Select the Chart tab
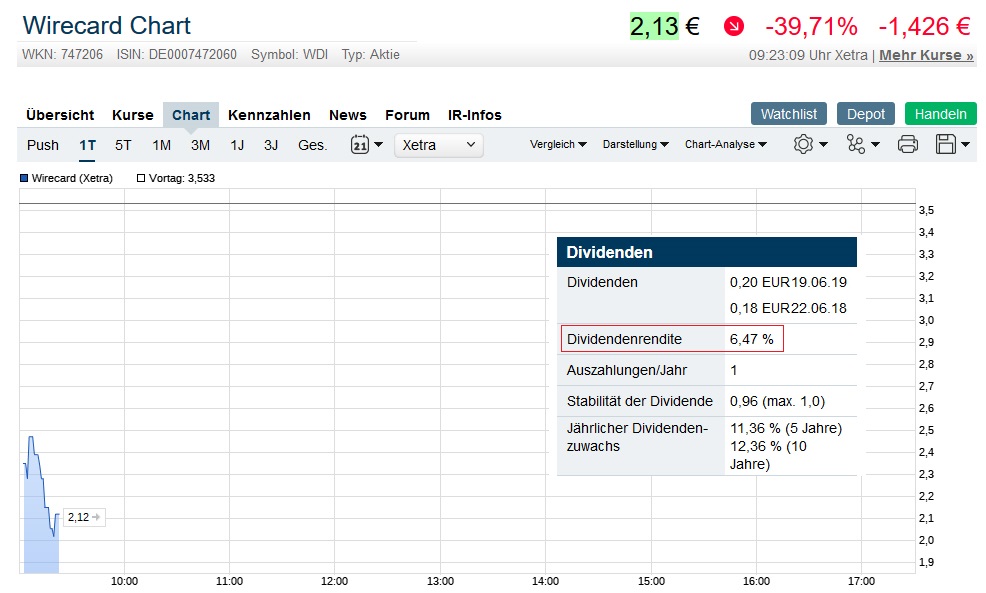The image size is (986, 593). [x=191, y=115]
